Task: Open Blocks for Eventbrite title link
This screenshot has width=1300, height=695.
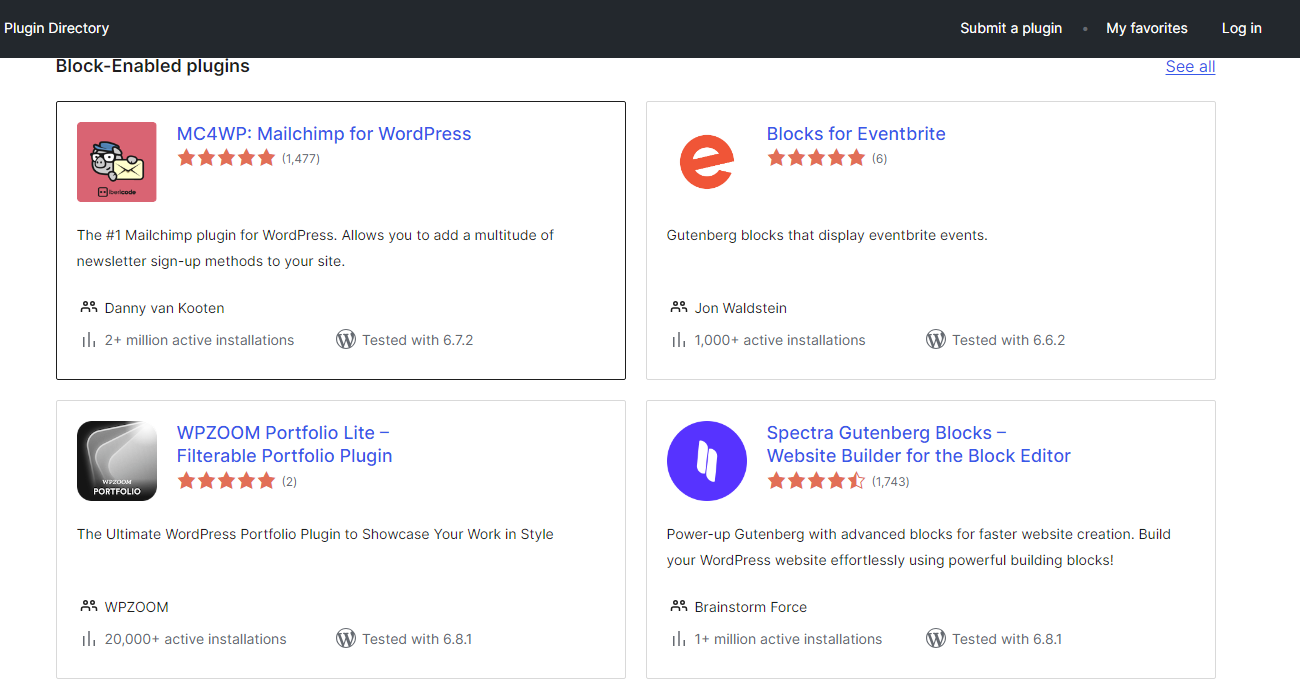Action: tap(856, 134)
